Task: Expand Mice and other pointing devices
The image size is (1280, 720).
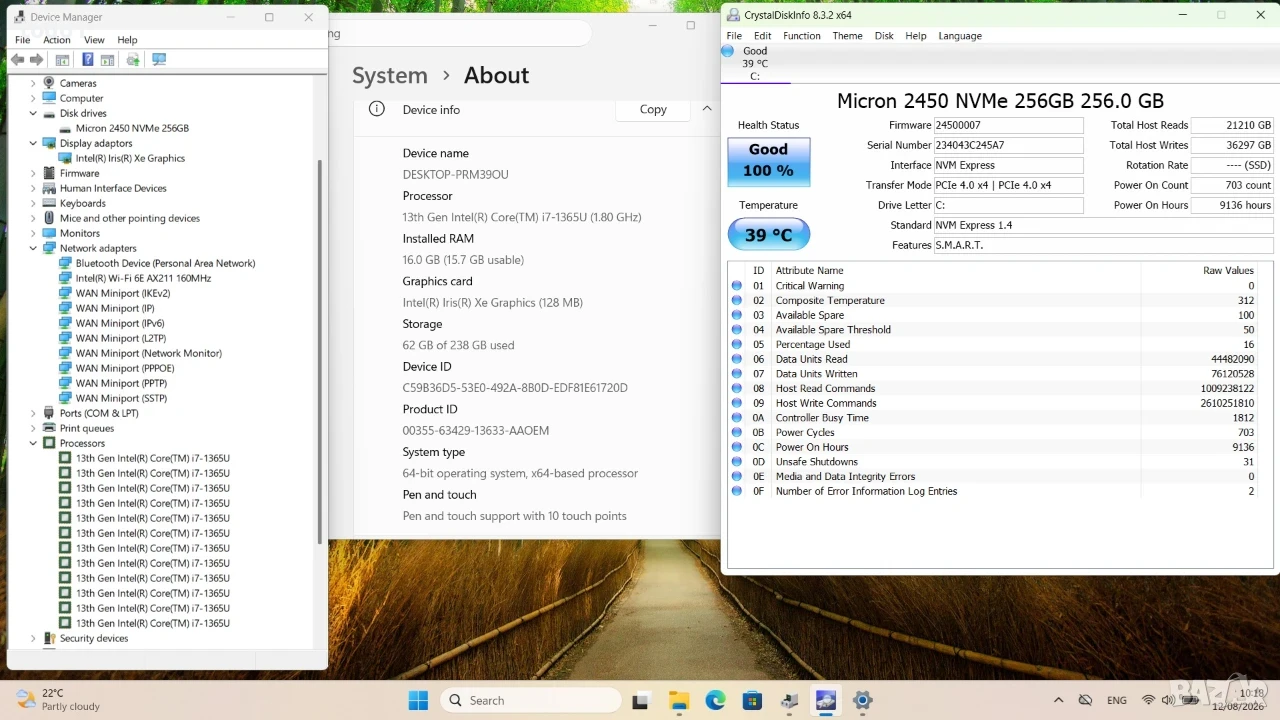Action: (33, 218)
